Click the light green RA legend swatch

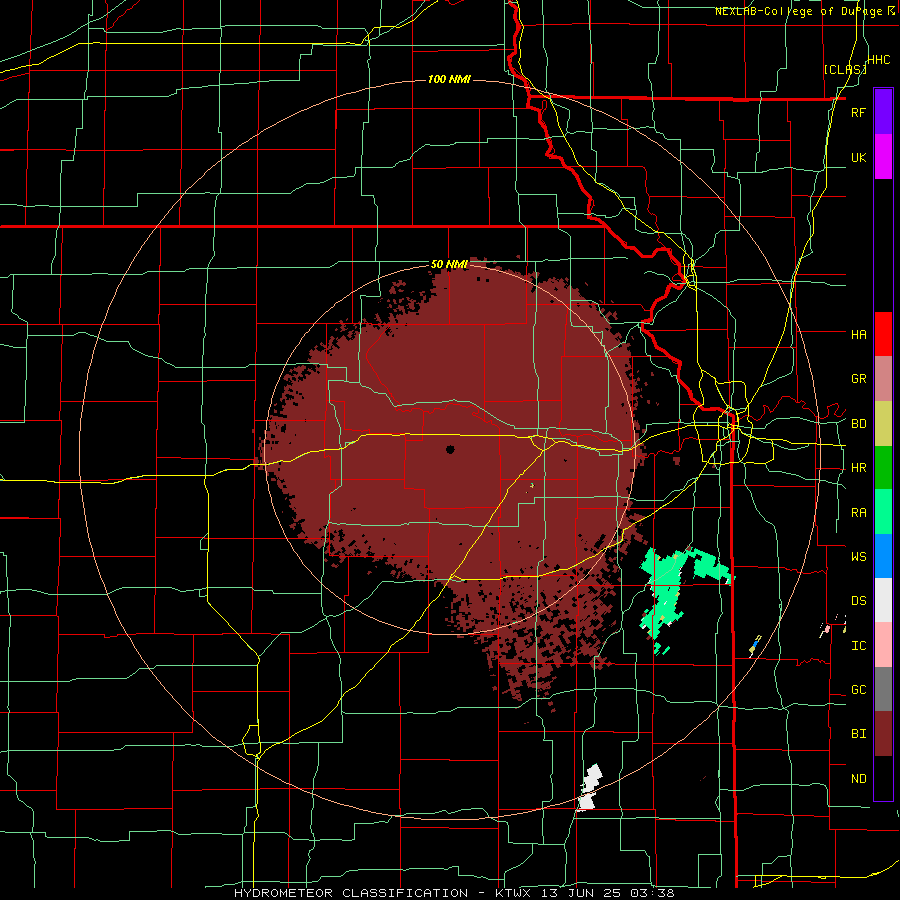[883, 512]
